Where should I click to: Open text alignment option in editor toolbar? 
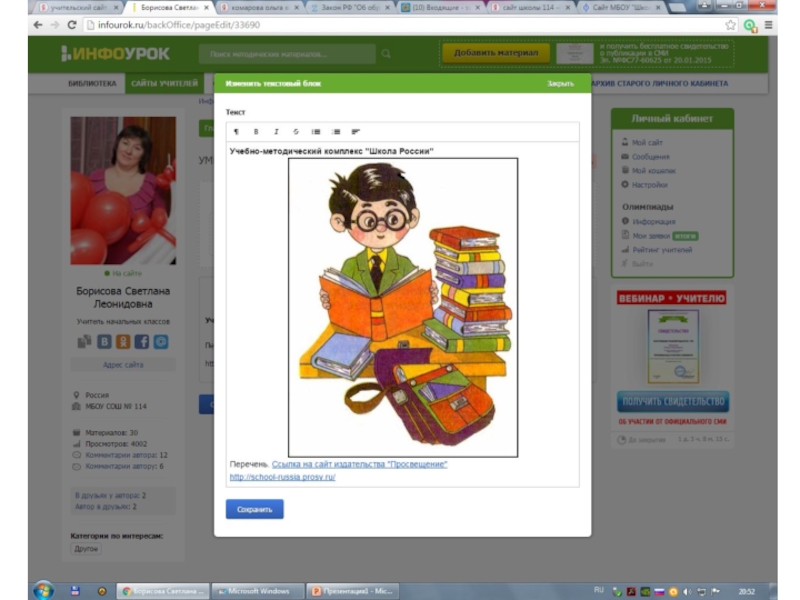356,132
